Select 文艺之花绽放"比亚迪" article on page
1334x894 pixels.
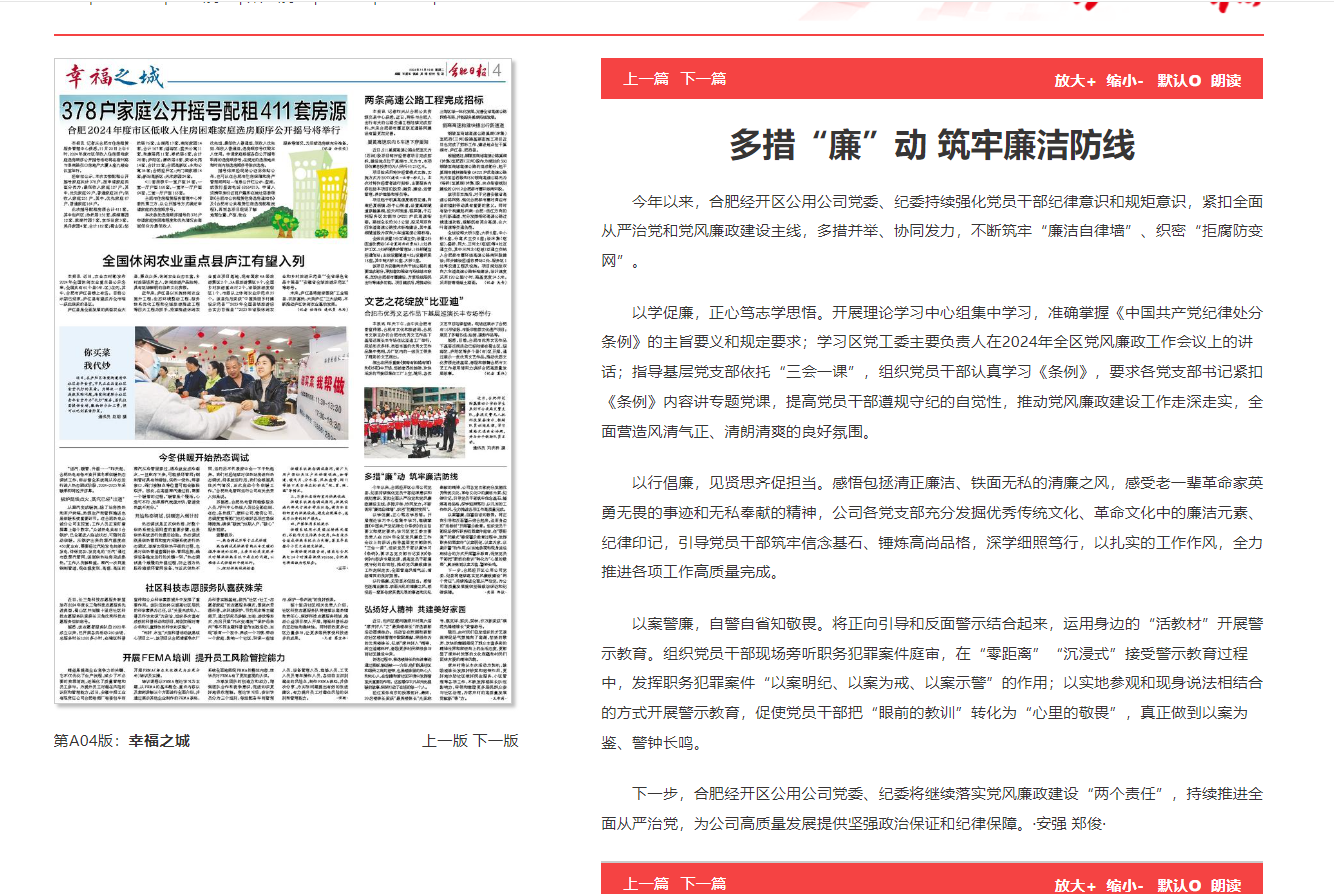pos(416,300)
